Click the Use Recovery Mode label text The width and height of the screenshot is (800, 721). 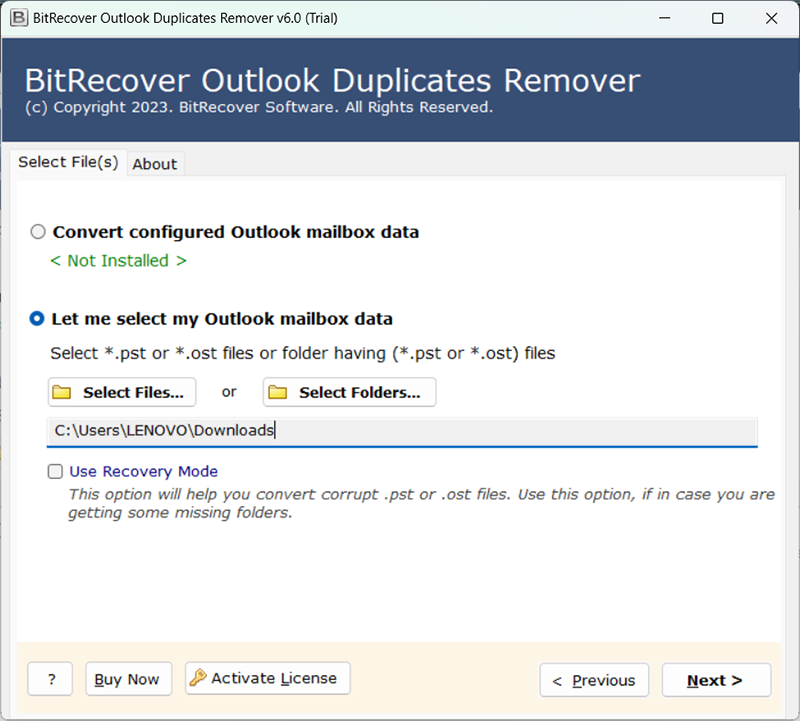pos(143,471)
